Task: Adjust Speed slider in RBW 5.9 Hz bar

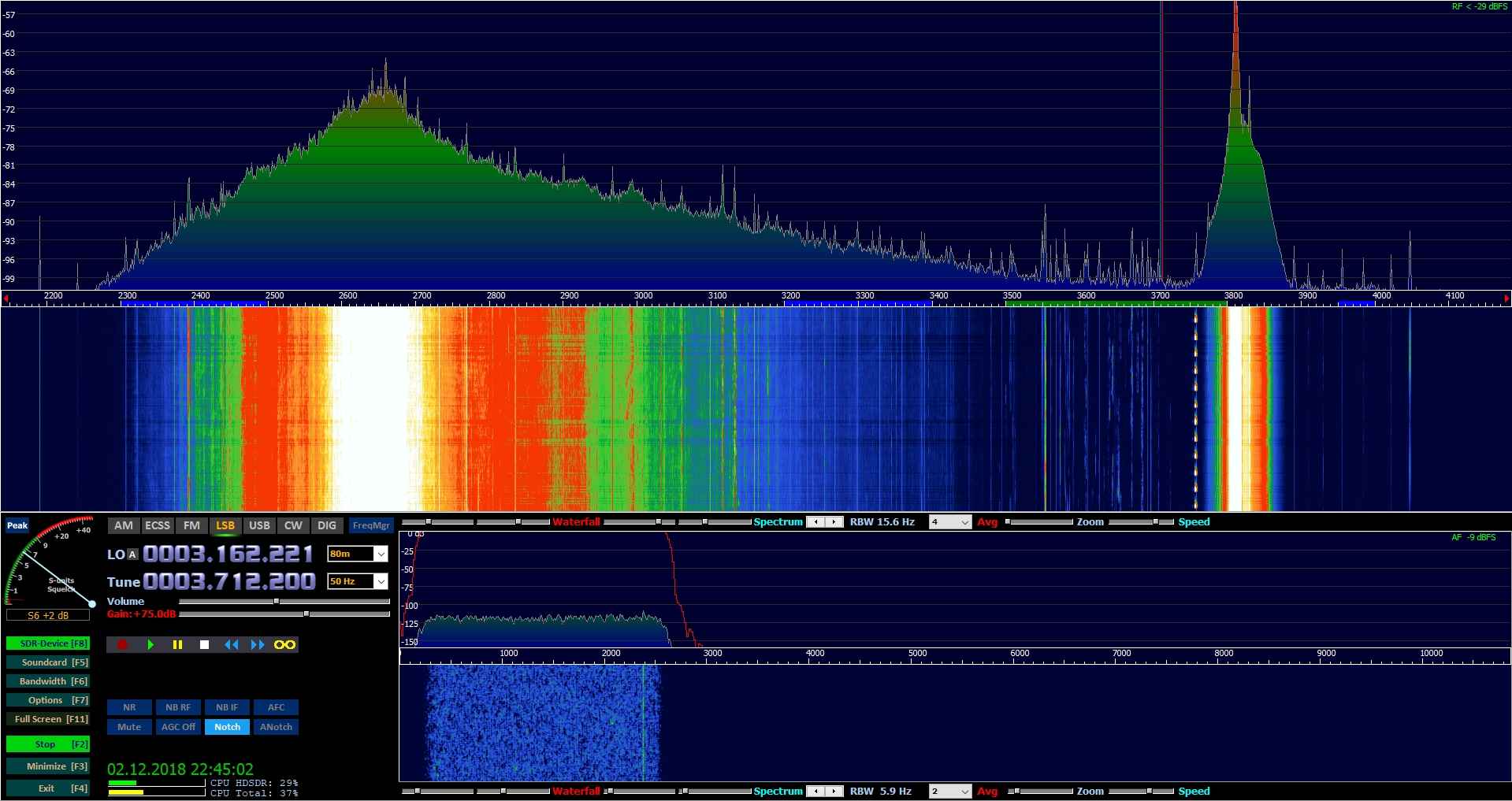Action: pyautogui.click(x=1142, y=792)
